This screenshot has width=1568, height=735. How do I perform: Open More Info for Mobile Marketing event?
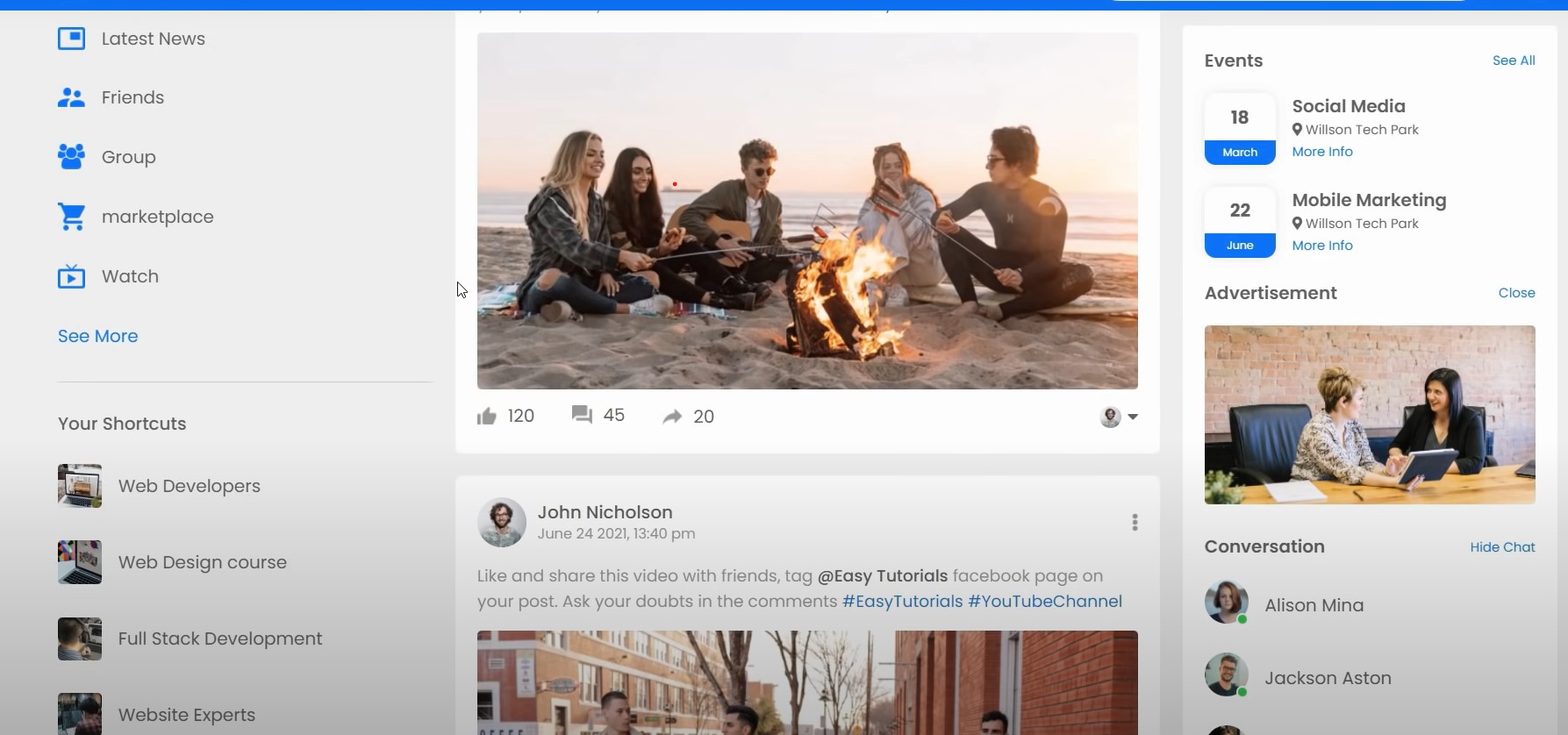click(1322, 246)
